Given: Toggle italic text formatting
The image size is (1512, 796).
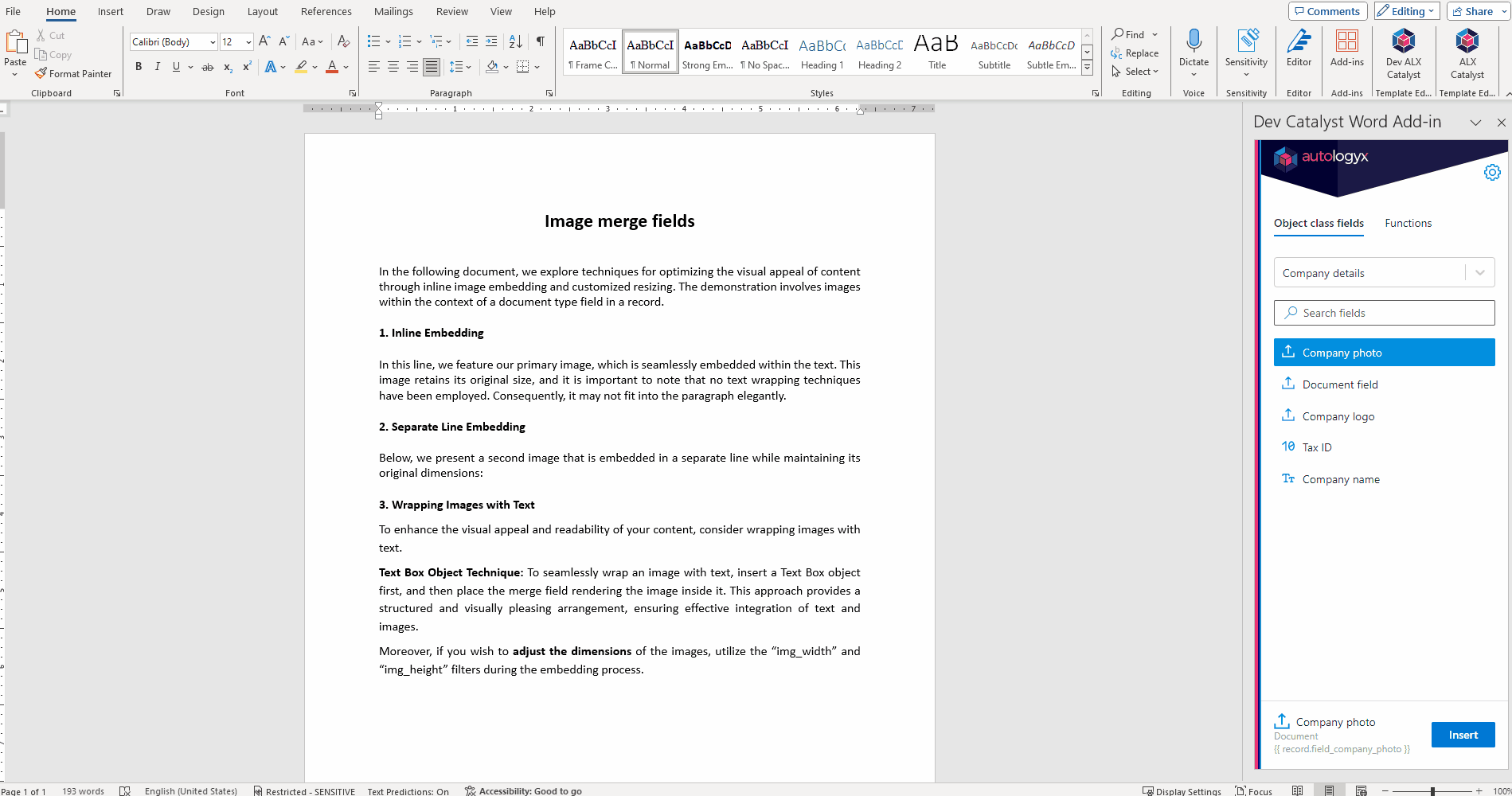Looking at the screenshot, I should (157, 67).
